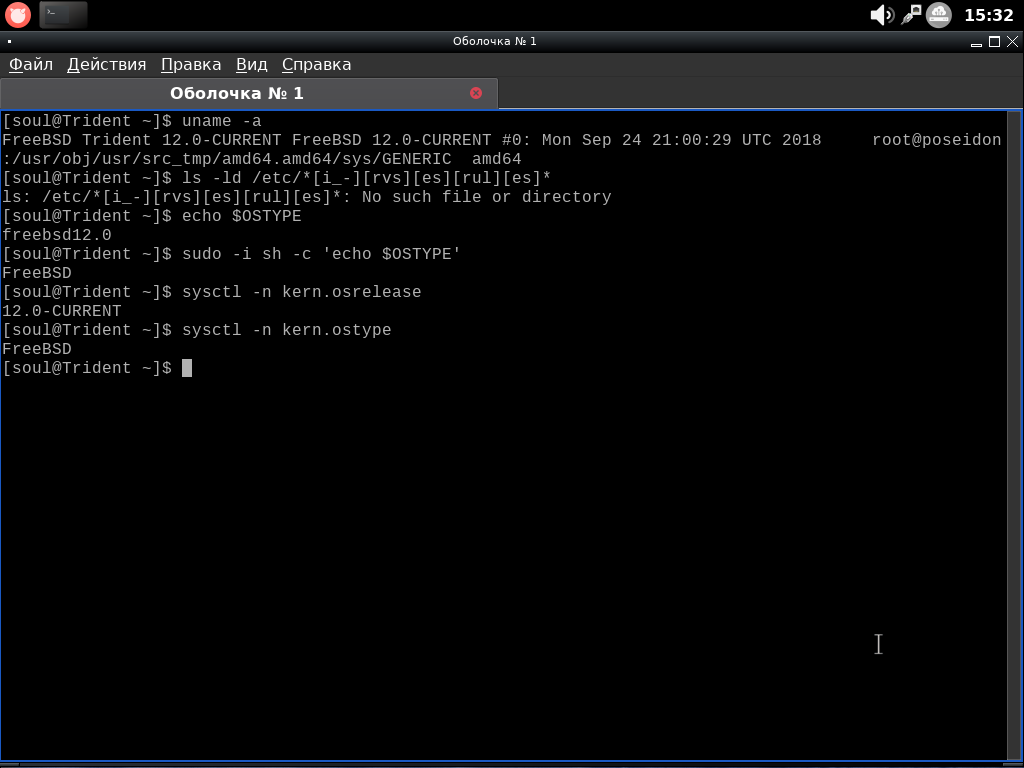
Task: Click 'No such file or directory' text
Action: (x=487, y=197)
